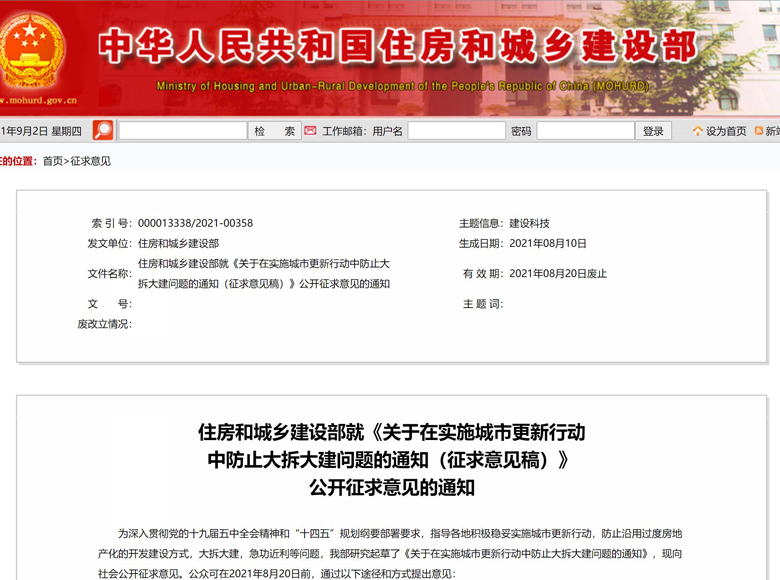
Task: Focus the 密码 password field
Action: tap(585, 131)
